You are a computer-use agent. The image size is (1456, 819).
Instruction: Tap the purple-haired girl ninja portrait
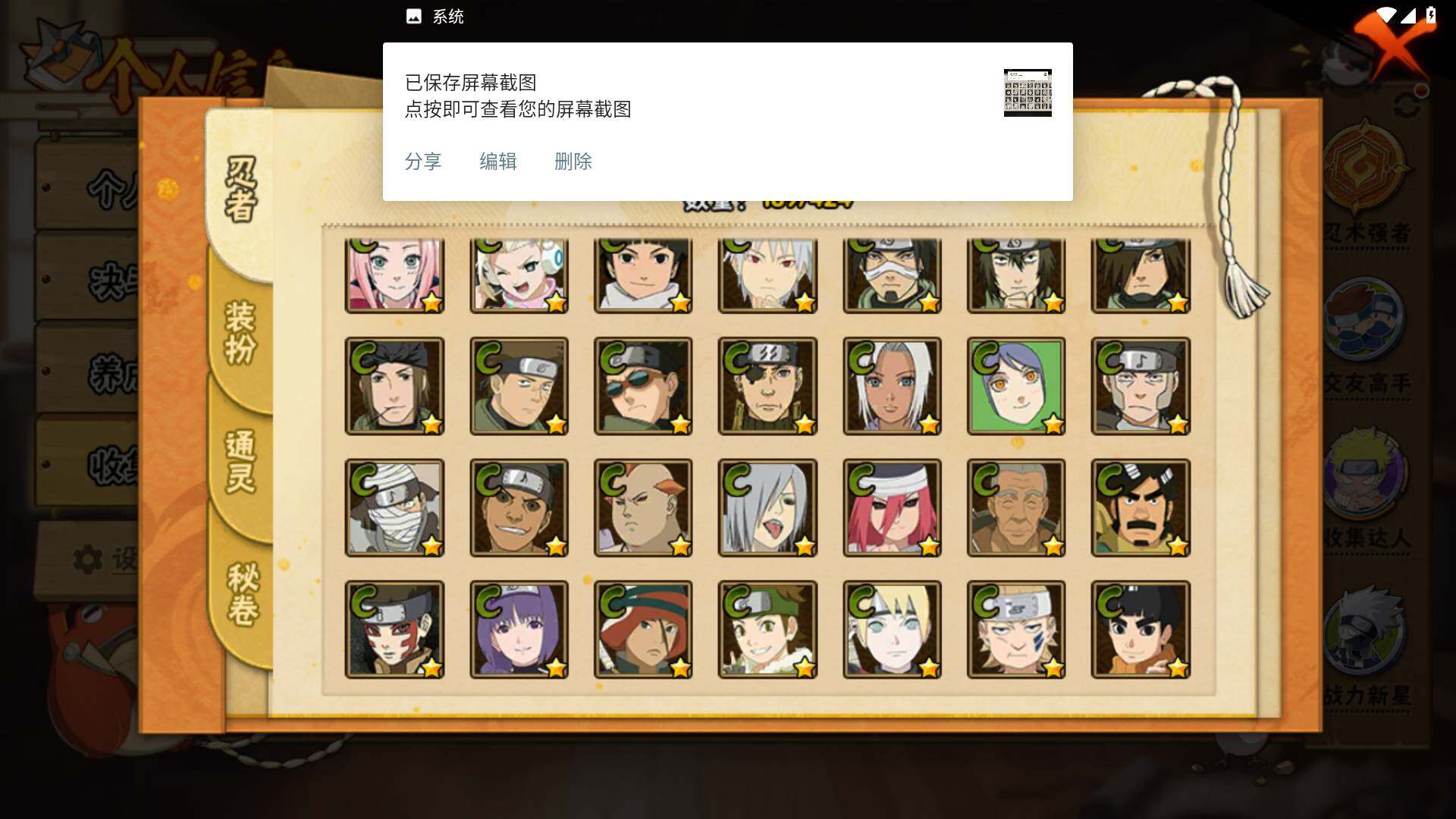[519, 629]
